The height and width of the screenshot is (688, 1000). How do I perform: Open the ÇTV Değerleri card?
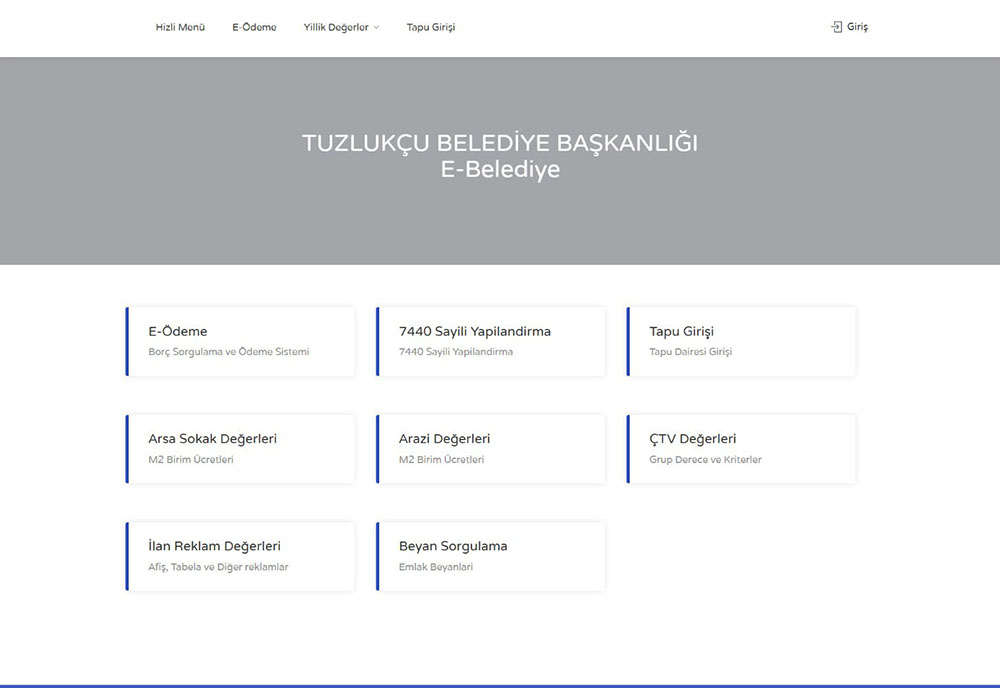tap(740, 448)
